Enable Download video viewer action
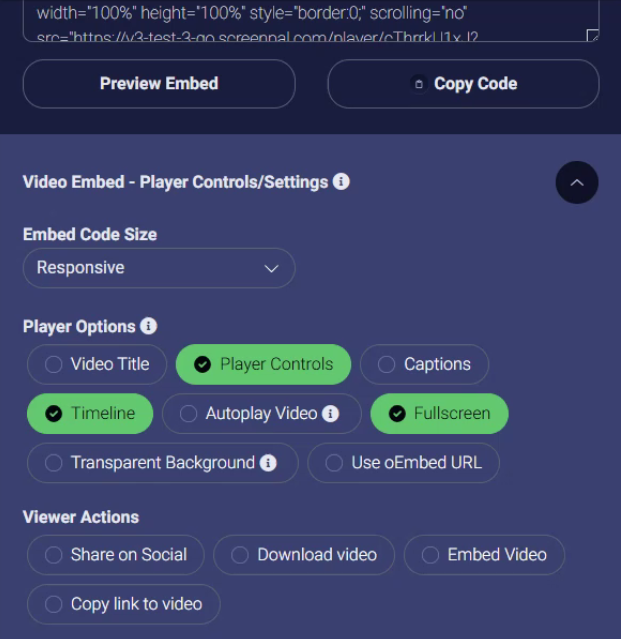The height and width of the screenshot is (639, 621). tap(304, 555)
